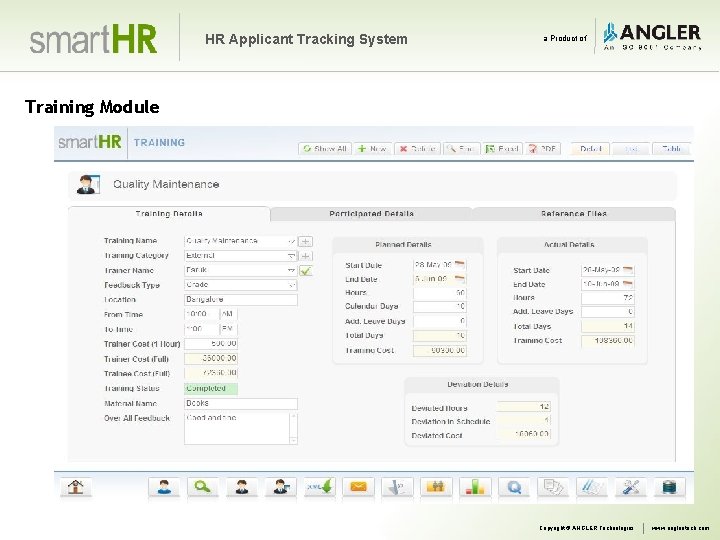Click the Actual Training Cost field
This screenshot has height=540, width=720.
[608, 341]
